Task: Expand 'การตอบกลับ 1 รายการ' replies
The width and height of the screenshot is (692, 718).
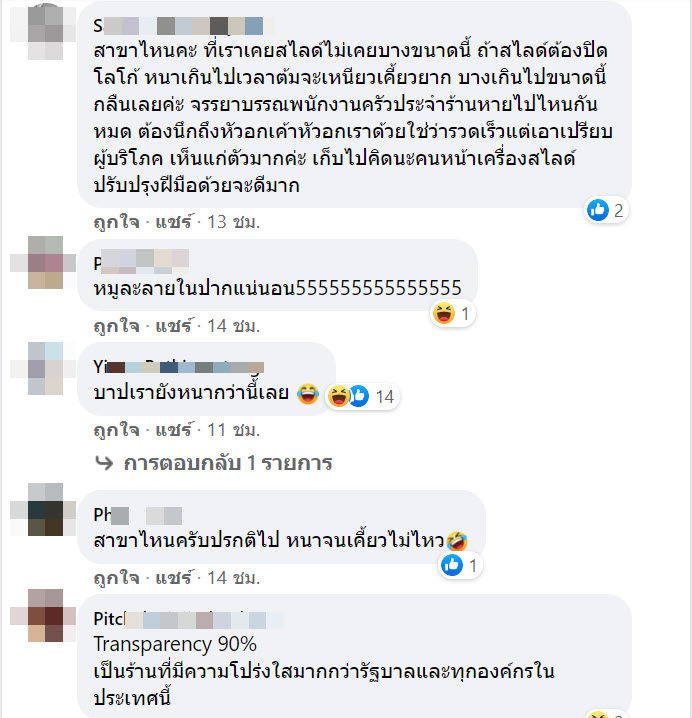Action: click(x=228, y=463)
